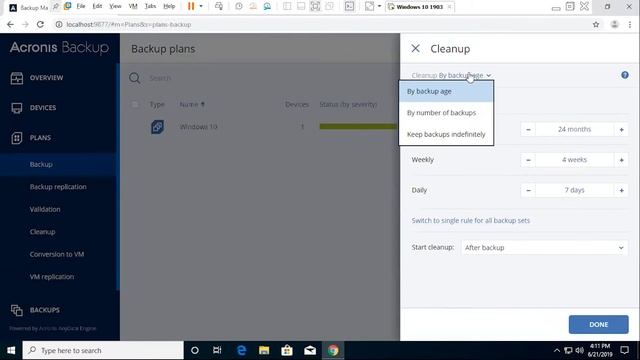Click the browser address bar

click(x=322, y=24)
